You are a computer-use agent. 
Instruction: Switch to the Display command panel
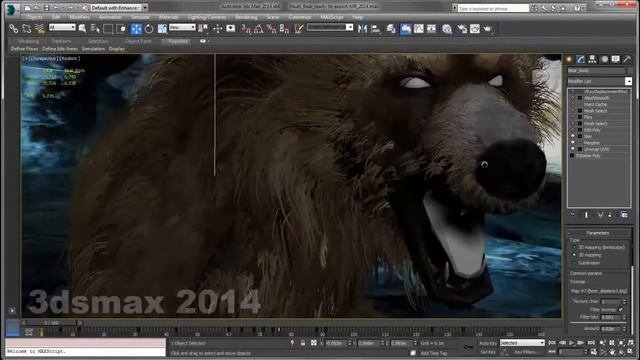tap(616, 60)
